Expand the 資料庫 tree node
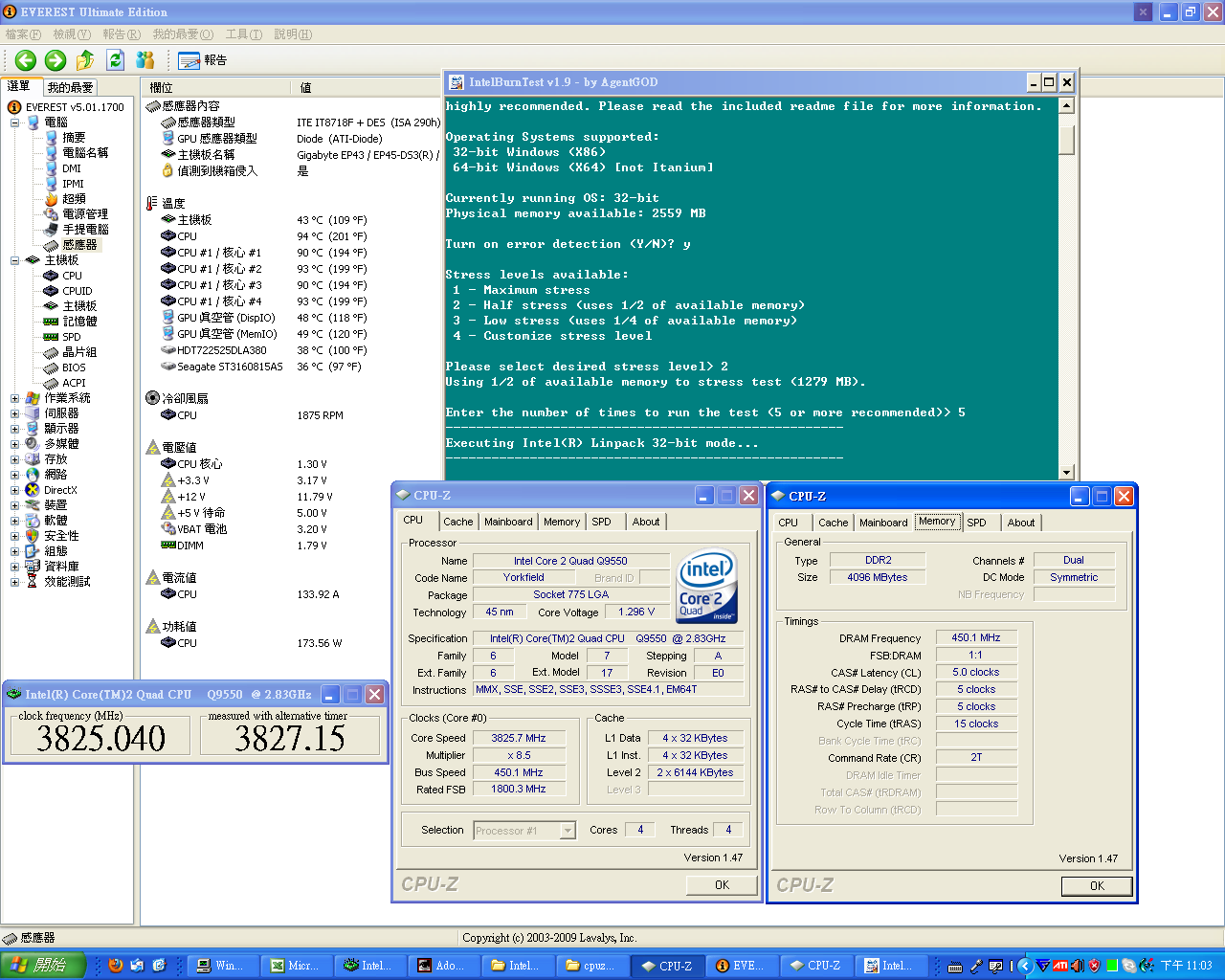This screenshot has height=980, width=1225. (x=14, y=567)
